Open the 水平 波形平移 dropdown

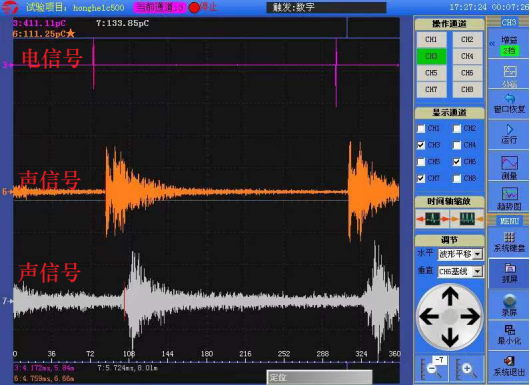click(460, 254)
